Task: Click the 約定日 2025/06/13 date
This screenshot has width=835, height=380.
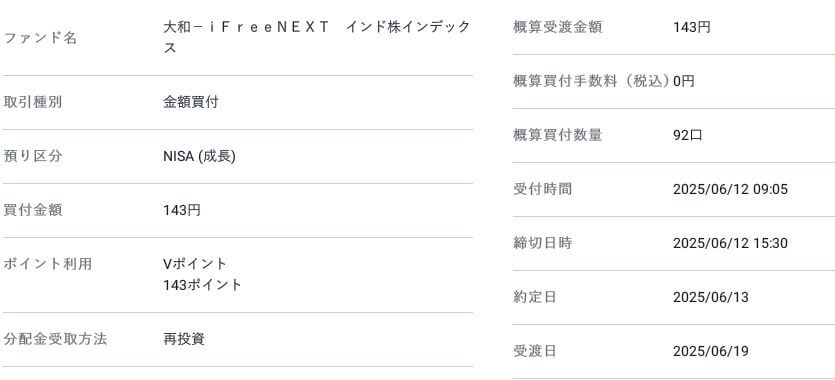Action: point(710,297)
